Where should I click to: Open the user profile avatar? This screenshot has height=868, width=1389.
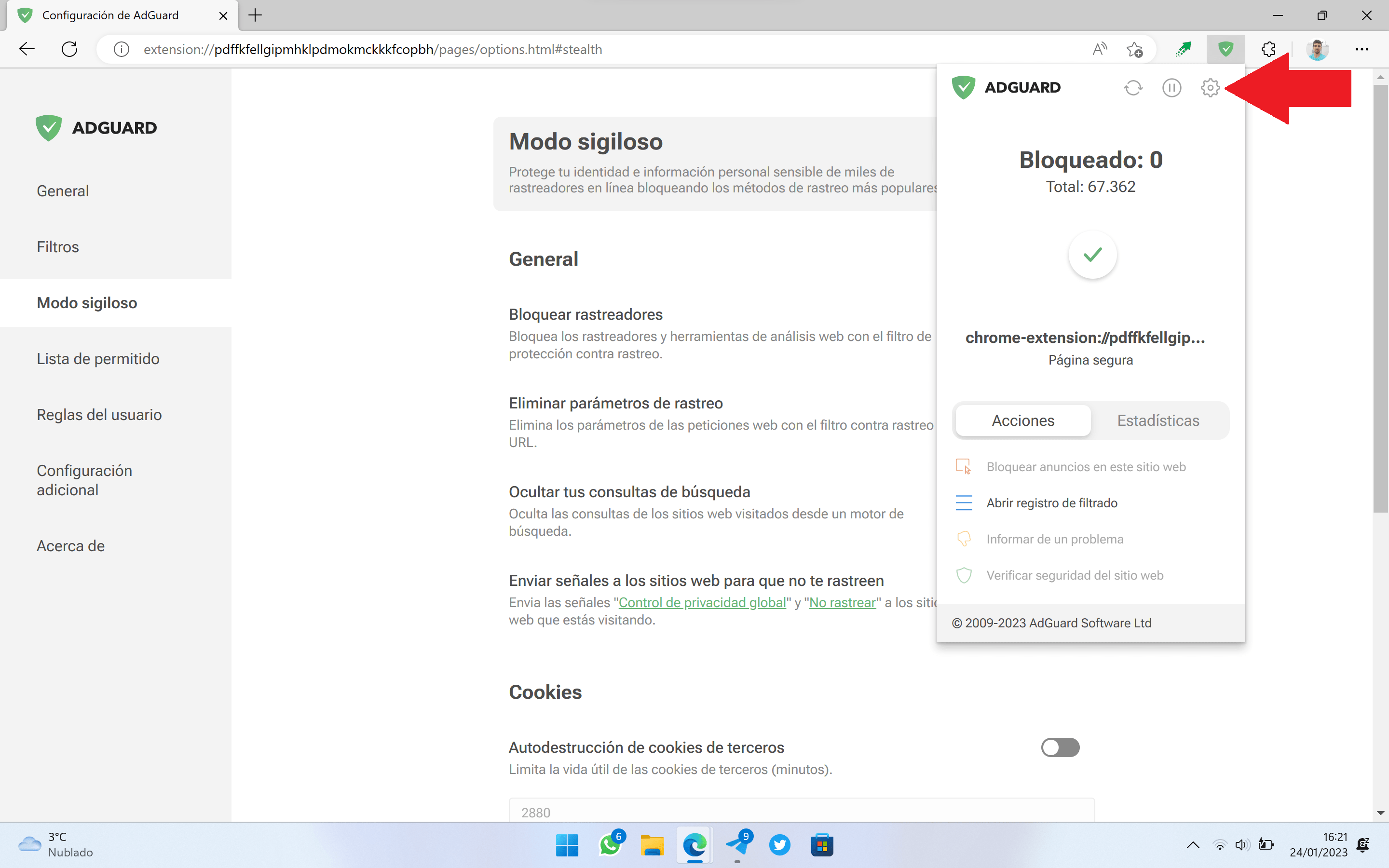(1317, 49)
